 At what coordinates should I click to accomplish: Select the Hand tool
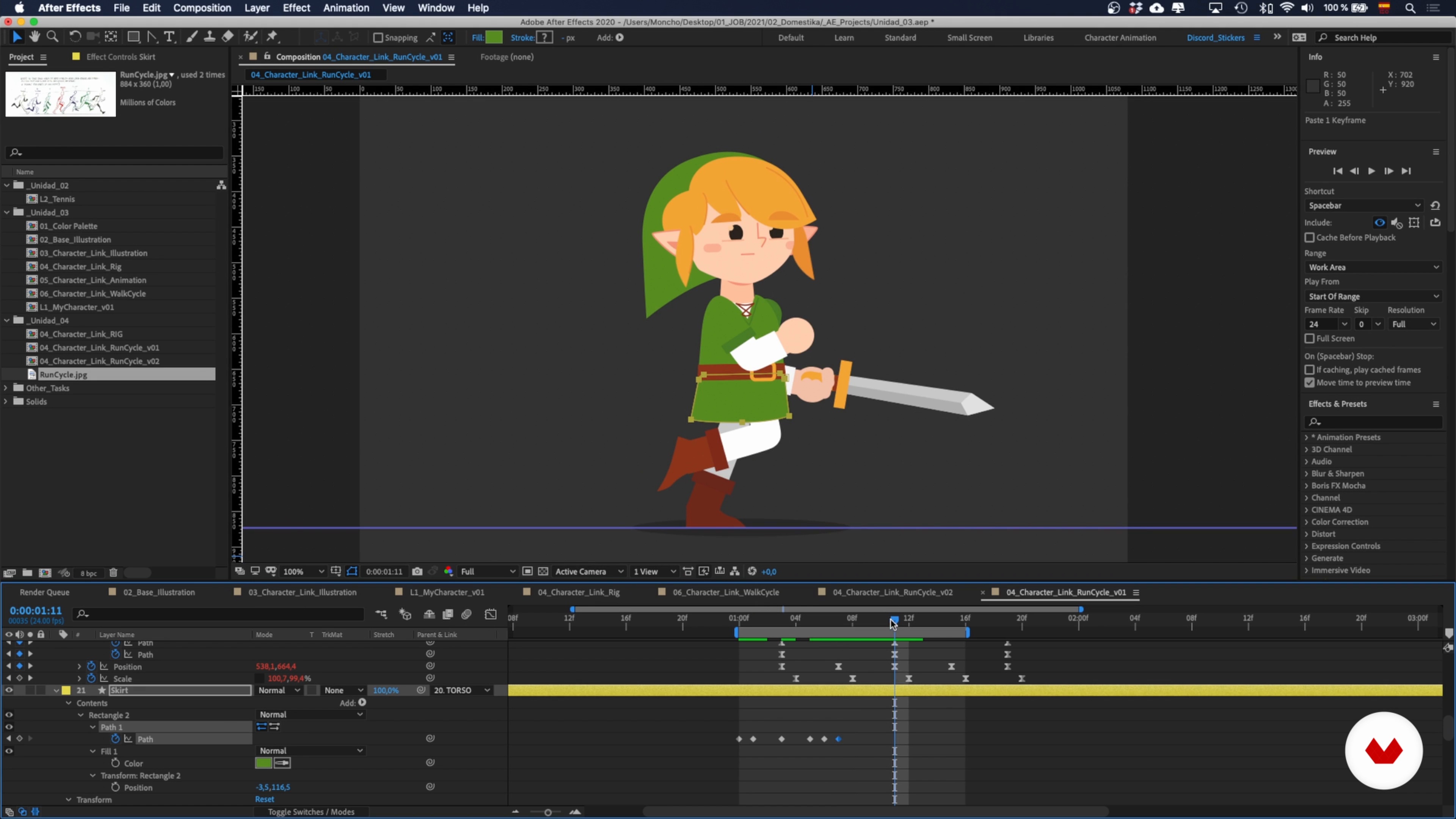[x=35, y=37]
